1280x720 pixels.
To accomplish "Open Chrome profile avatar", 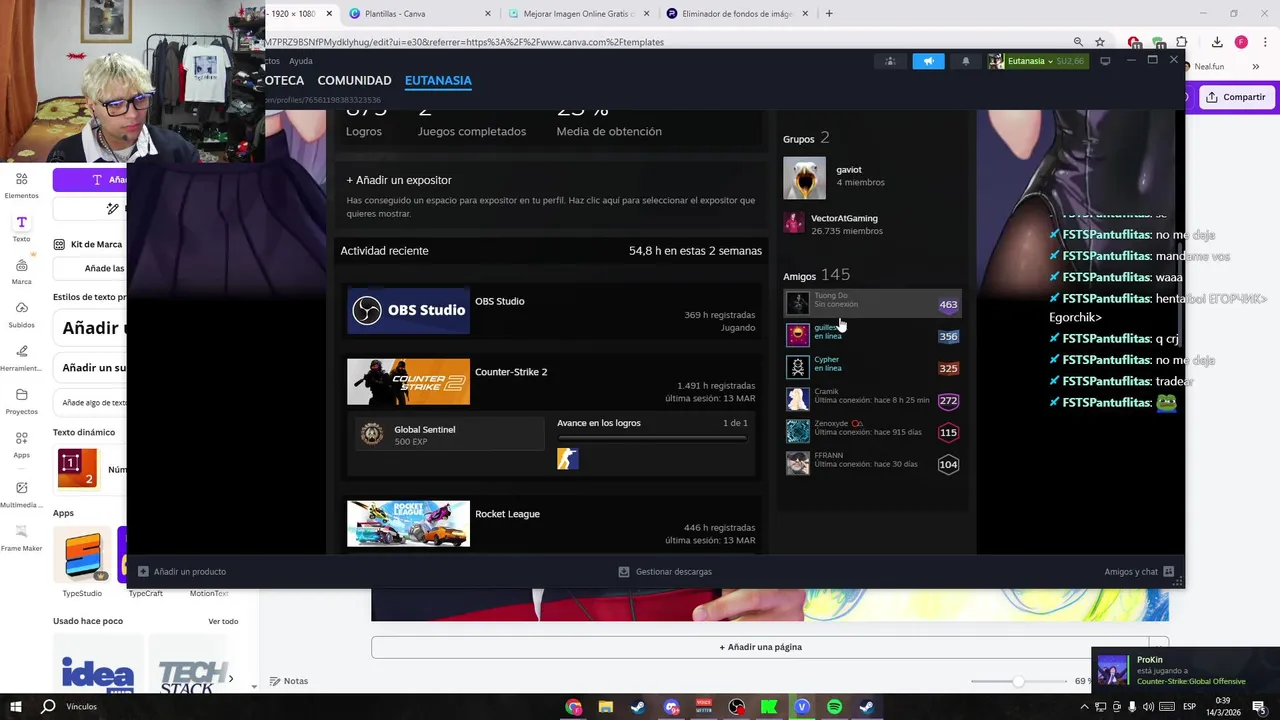I will click(x=1241, y=42).
